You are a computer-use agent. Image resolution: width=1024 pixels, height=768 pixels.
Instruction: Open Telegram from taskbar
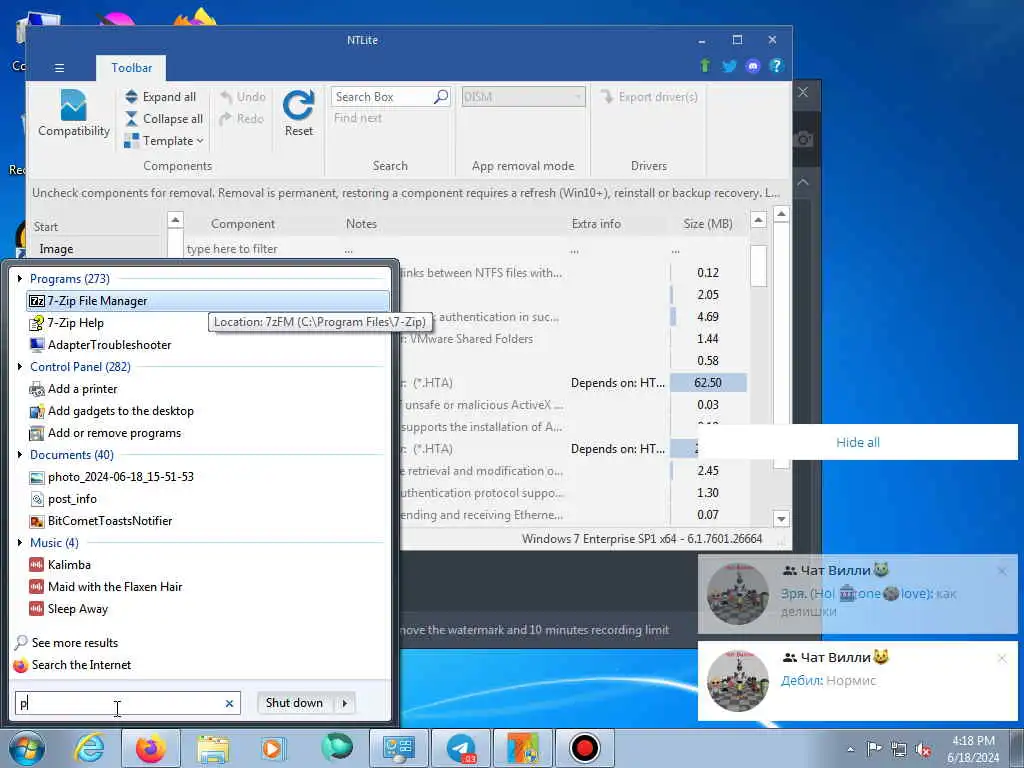coord(461,748)
